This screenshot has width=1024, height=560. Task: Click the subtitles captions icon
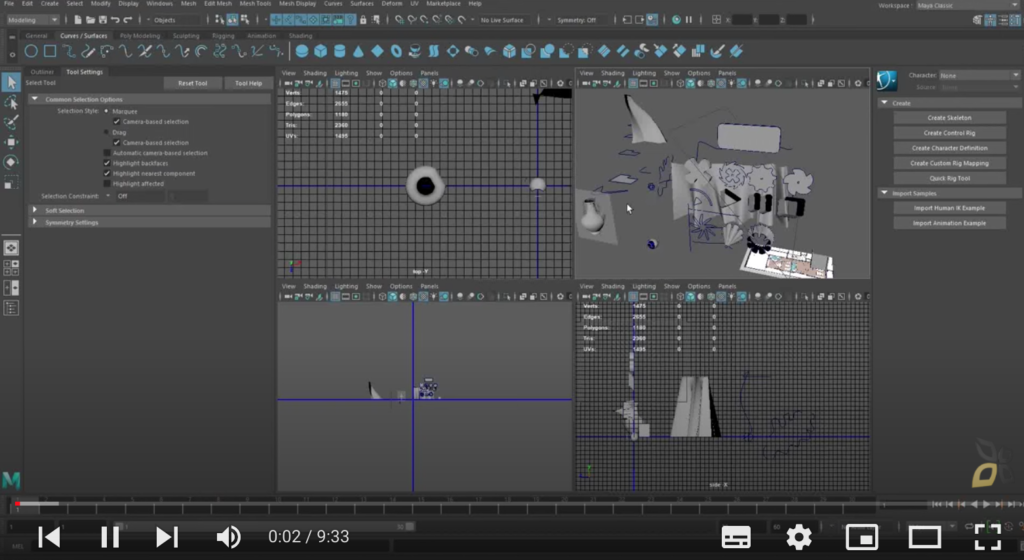736,537
